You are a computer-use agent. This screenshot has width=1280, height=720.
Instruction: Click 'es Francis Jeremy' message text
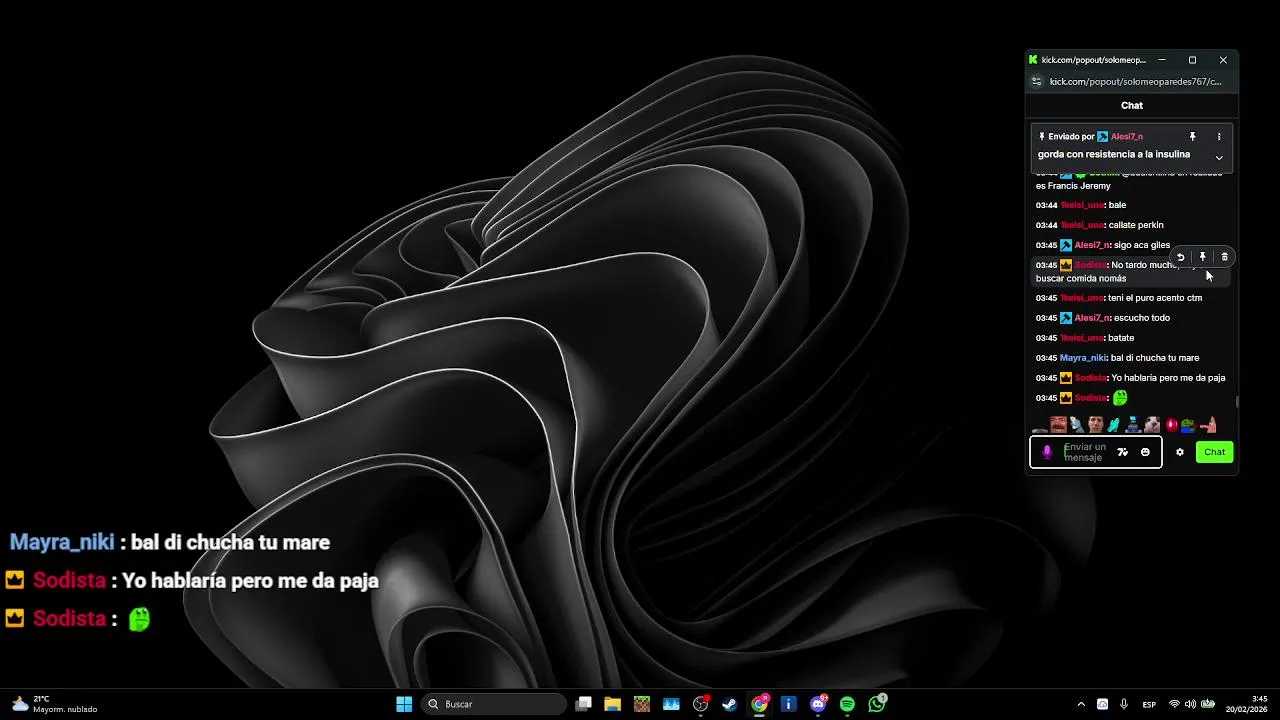tap(1073, 186)
